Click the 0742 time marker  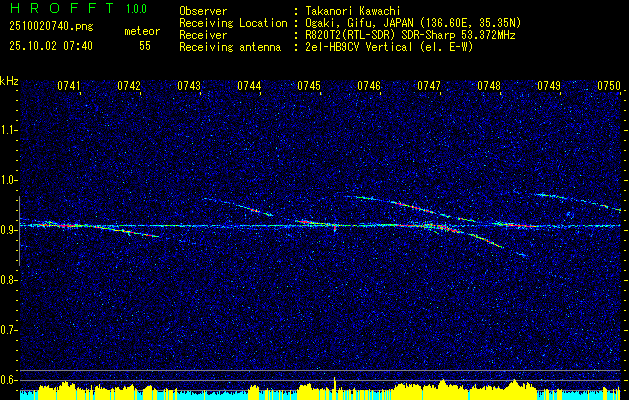click(x=129, y=86)
